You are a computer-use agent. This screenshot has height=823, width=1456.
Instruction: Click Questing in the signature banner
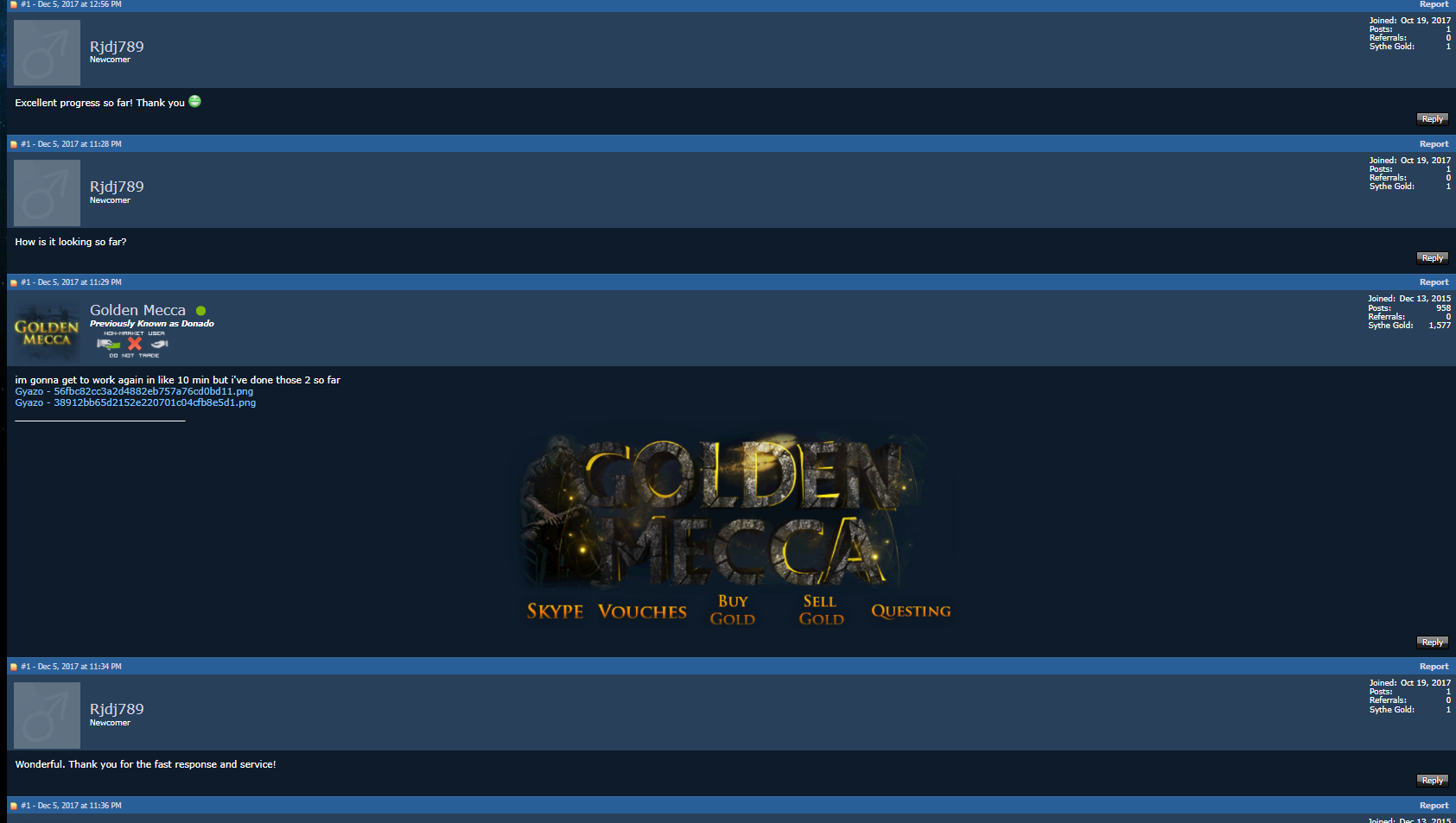click(x=911, y=611)
